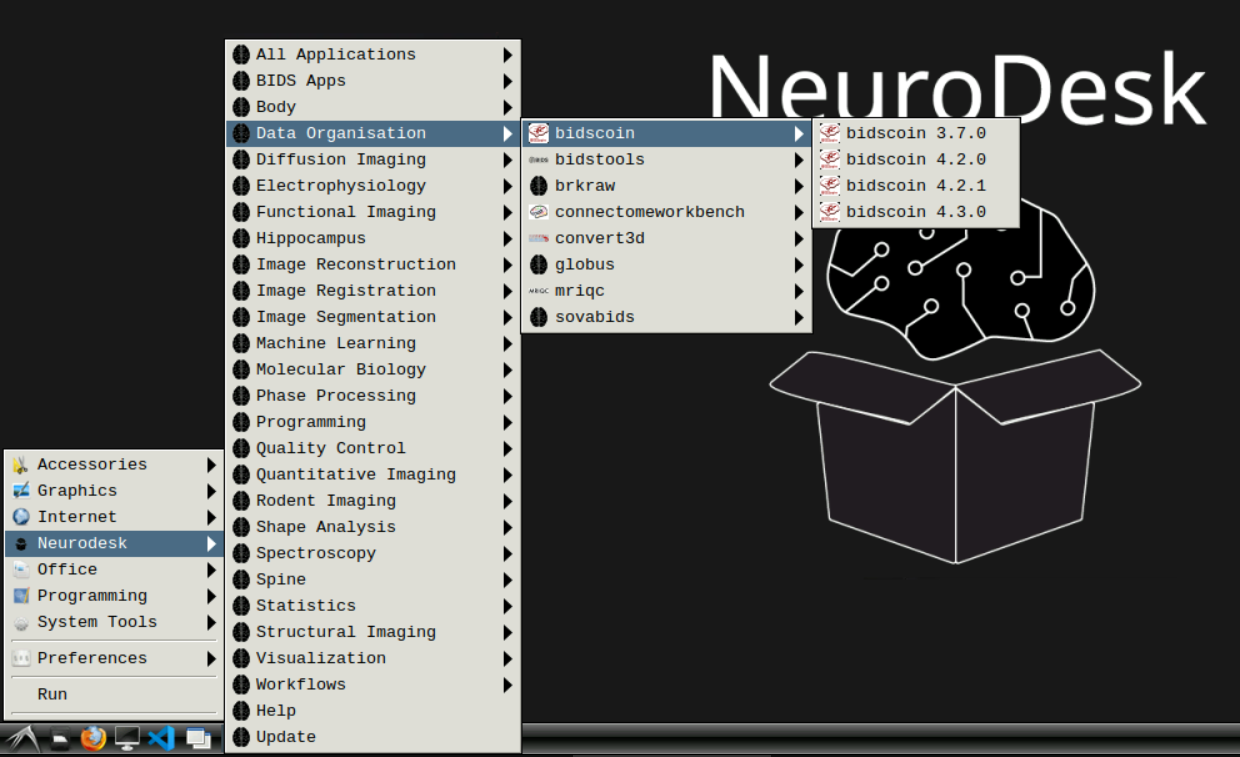Click the Graphics category icon
The height and width of the screenshot is (757, 1240).
[21, 491]
